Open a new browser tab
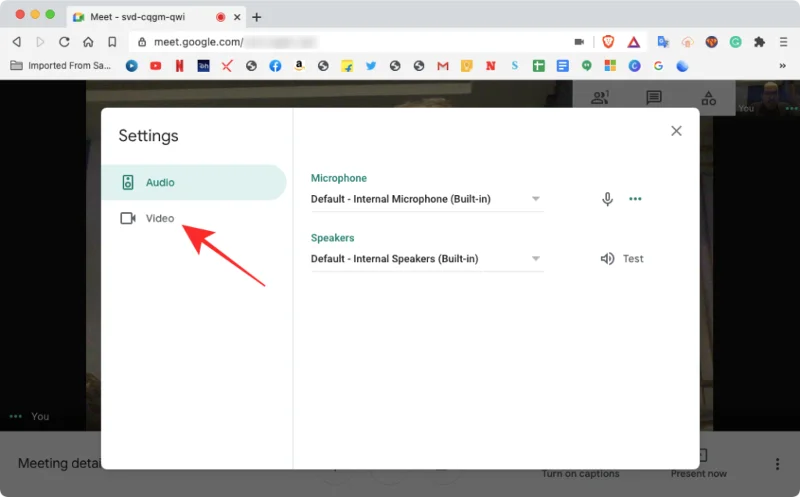The width and height of the screenshot is (800, 497). click(x=257, y=17)
